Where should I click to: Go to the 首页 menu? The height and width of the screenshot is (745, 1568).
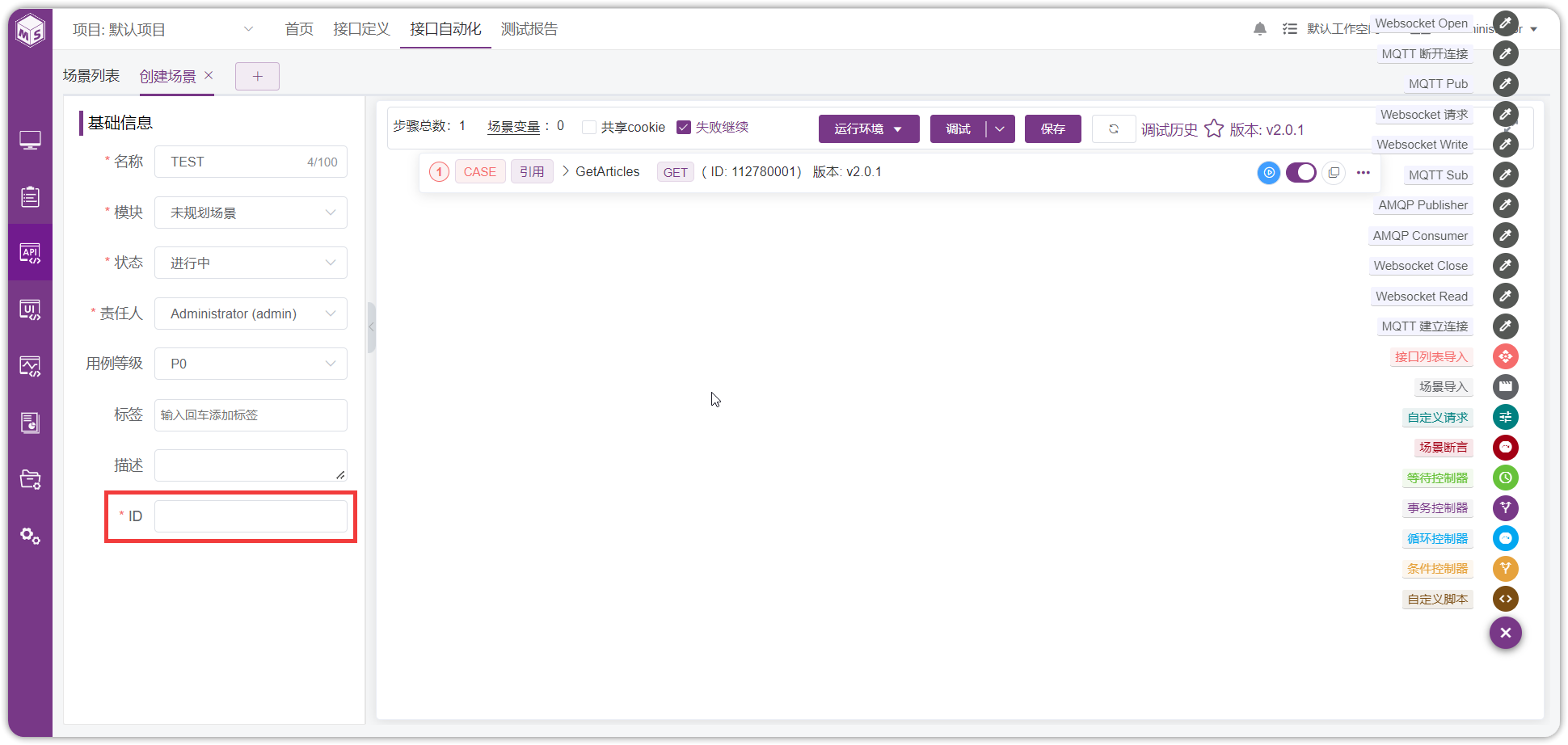coord(299,29)
